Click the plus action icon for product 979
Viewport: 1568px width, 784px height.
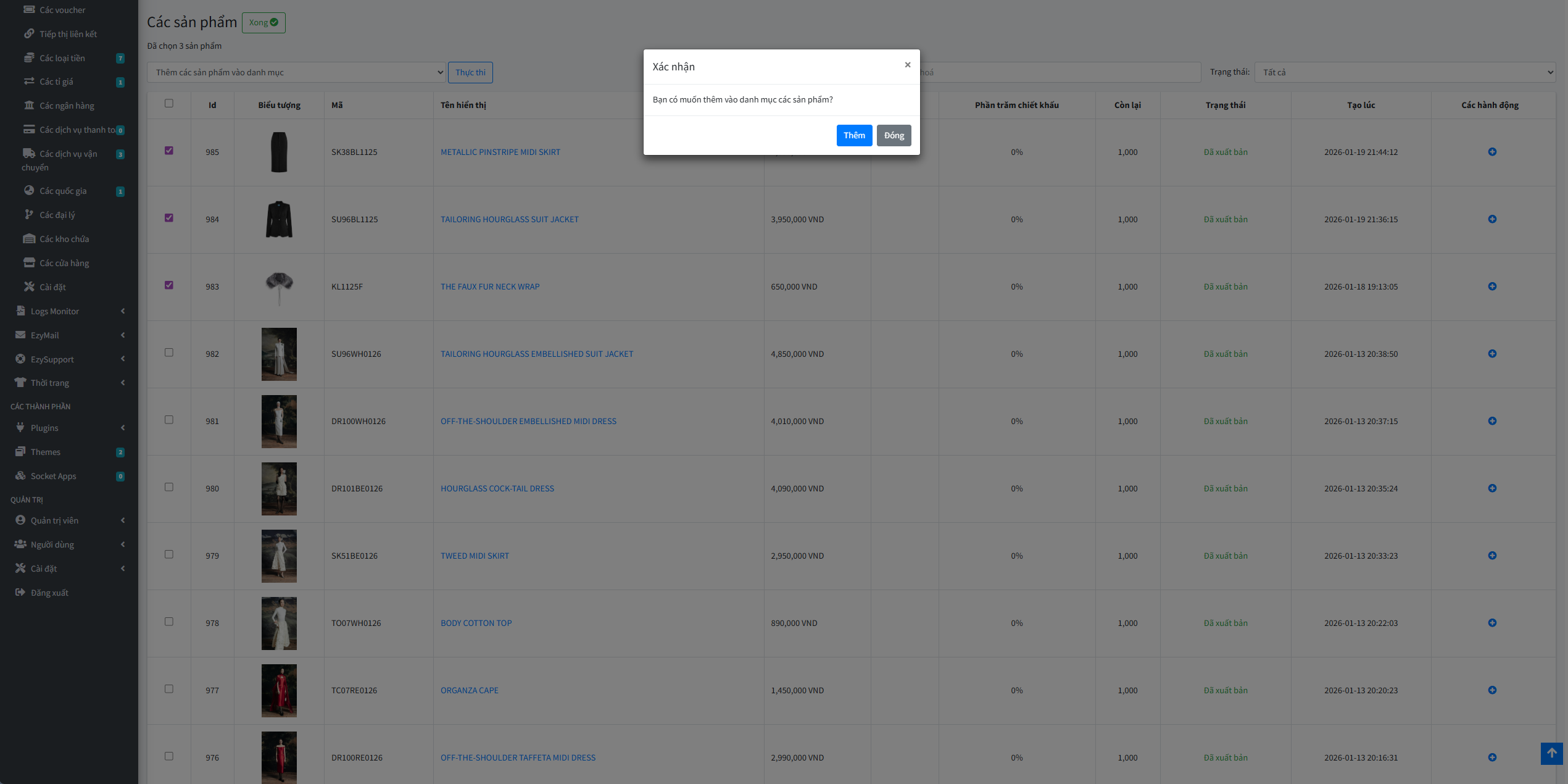tap(1491, 556)
